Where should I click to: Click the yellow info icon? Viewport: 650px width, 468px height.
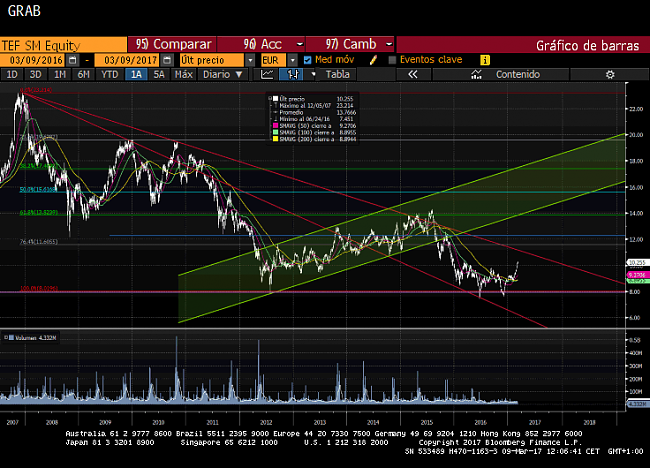point(485,60)
